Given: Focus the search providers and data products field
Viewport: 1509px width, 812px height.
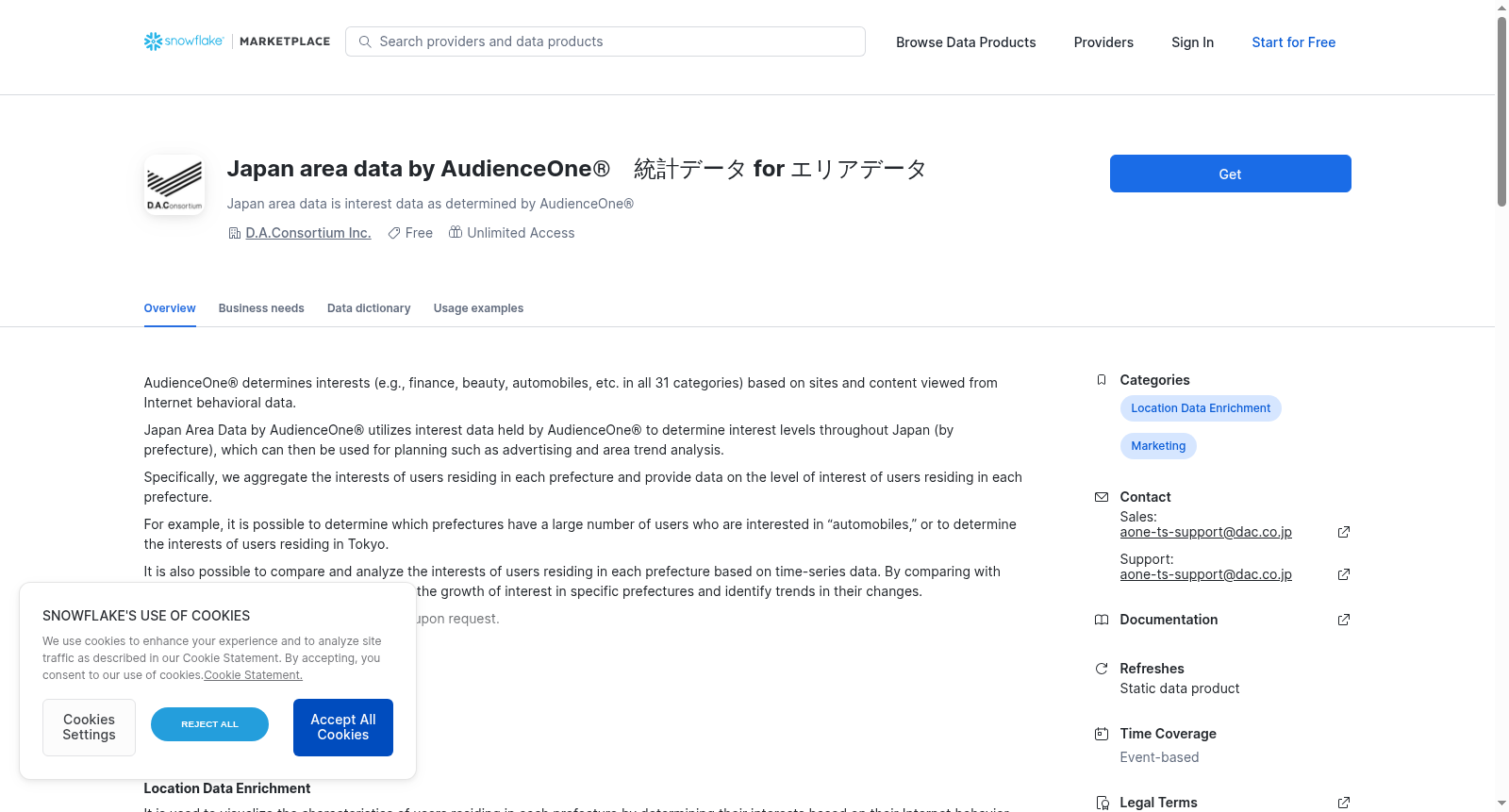Looking at the screenshot, I should (605, 41).
